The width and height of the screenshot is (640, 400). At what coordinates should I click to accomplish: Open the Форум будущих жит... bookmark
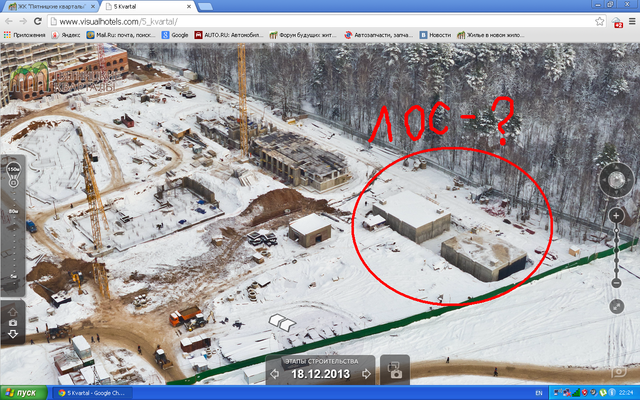303,35
